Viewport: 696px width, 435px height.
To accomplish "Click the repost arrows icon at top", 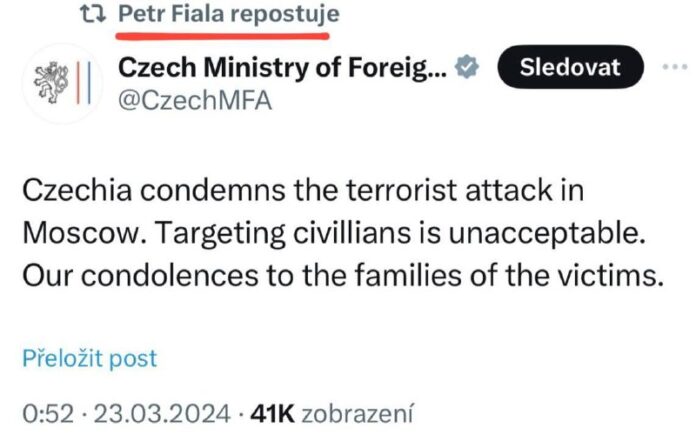I will pyautogui.click(x=92, y=15).
